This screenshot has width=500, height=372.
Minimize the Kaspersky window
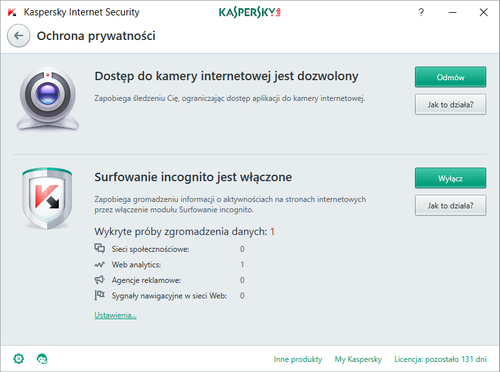452,13
